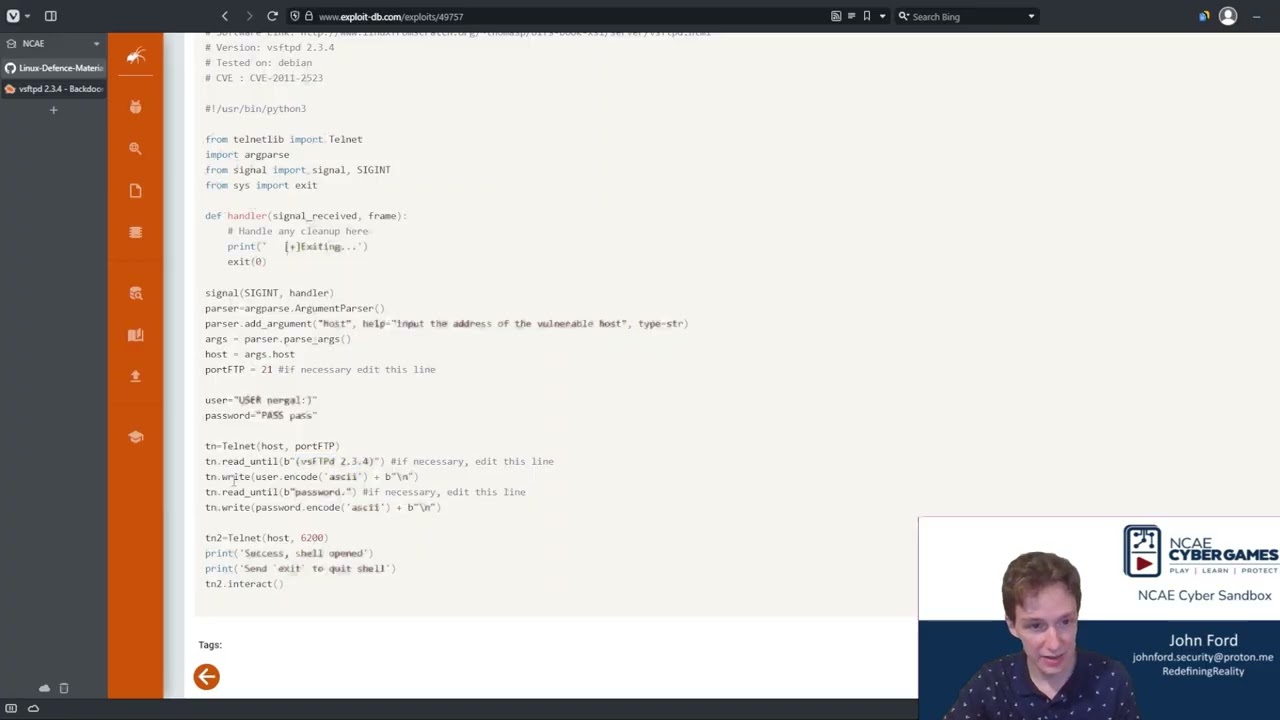
Task: Click the exploit-db.com address field
Action: (570, 16)
